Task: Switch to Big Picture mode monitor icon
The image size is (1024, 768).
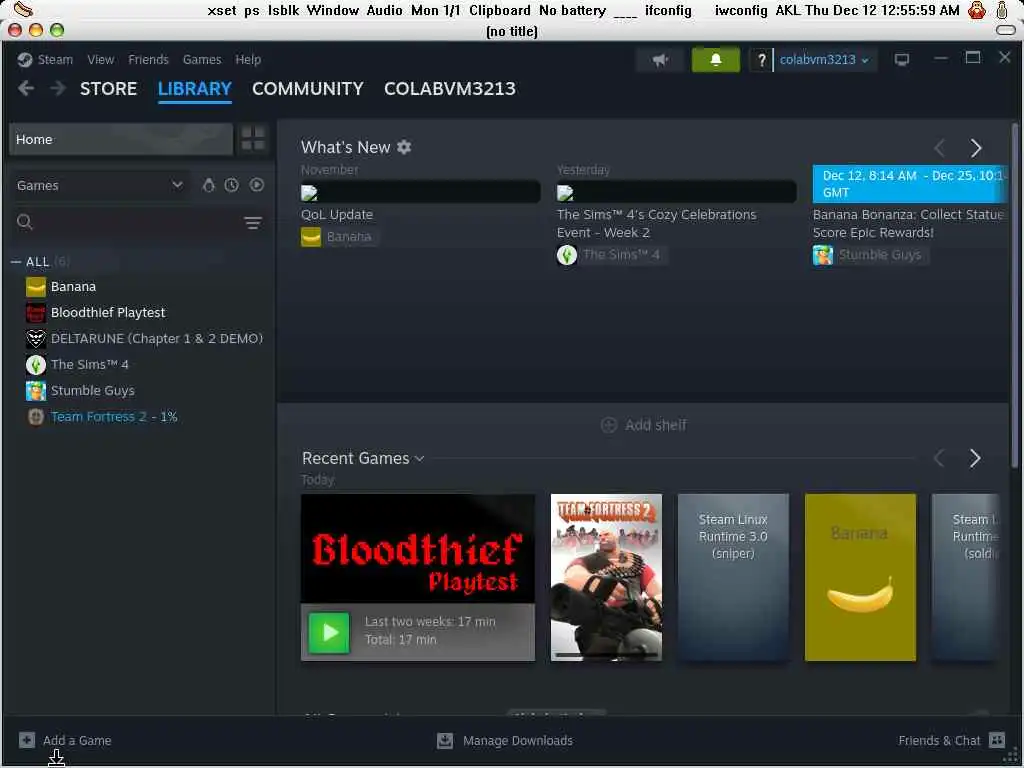Action: click(x=902, y=60)
